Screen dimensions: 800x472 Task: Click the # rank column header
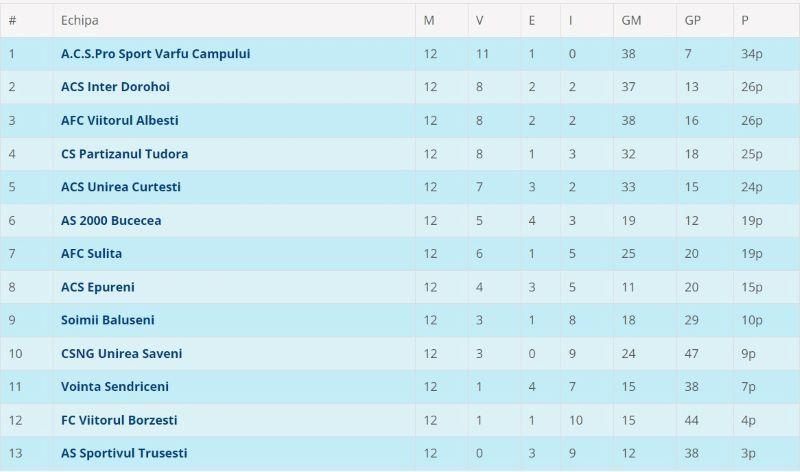pos(12,20)
